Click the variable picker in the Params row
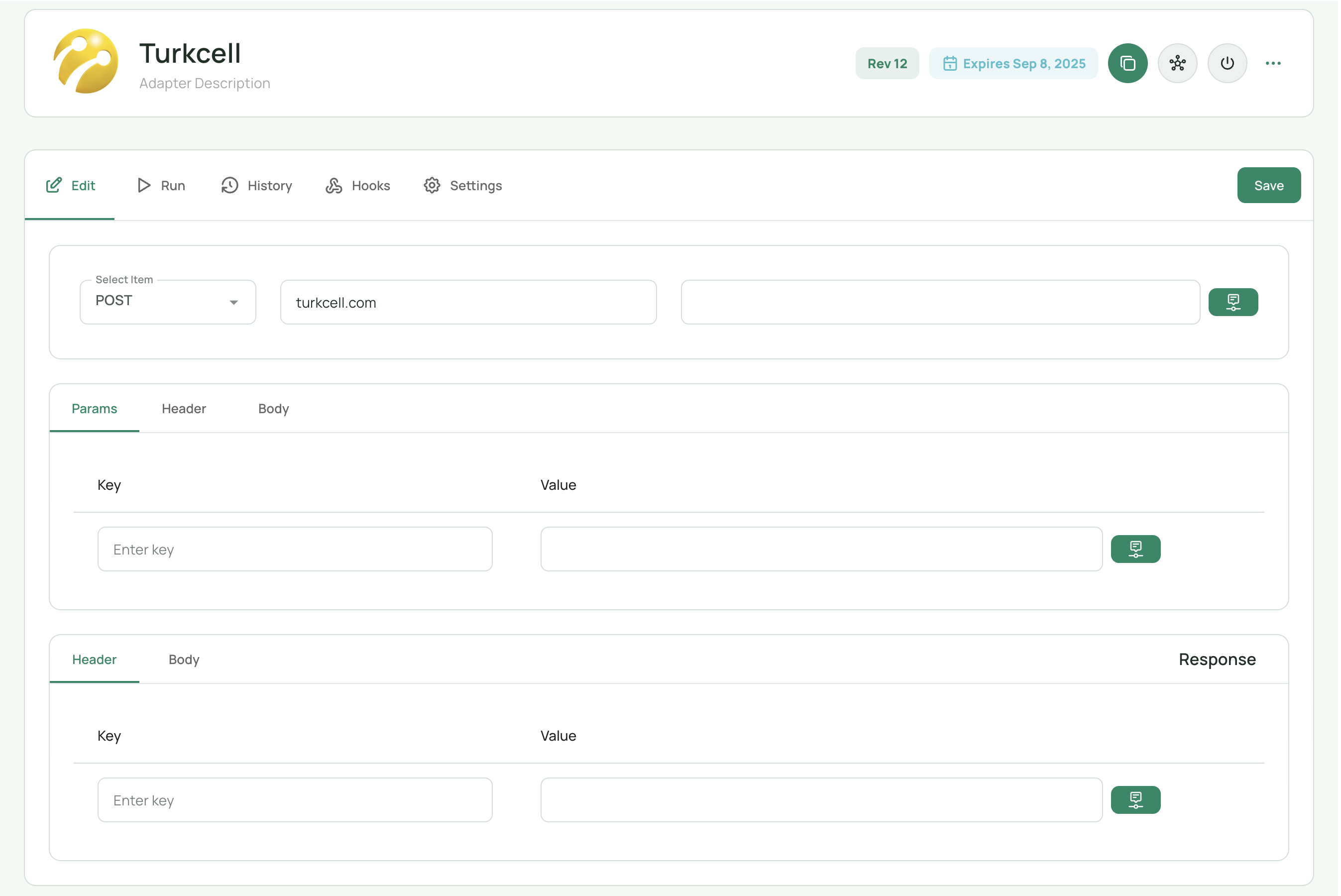The image size is (1341, 896). (x=1135, y=549)
